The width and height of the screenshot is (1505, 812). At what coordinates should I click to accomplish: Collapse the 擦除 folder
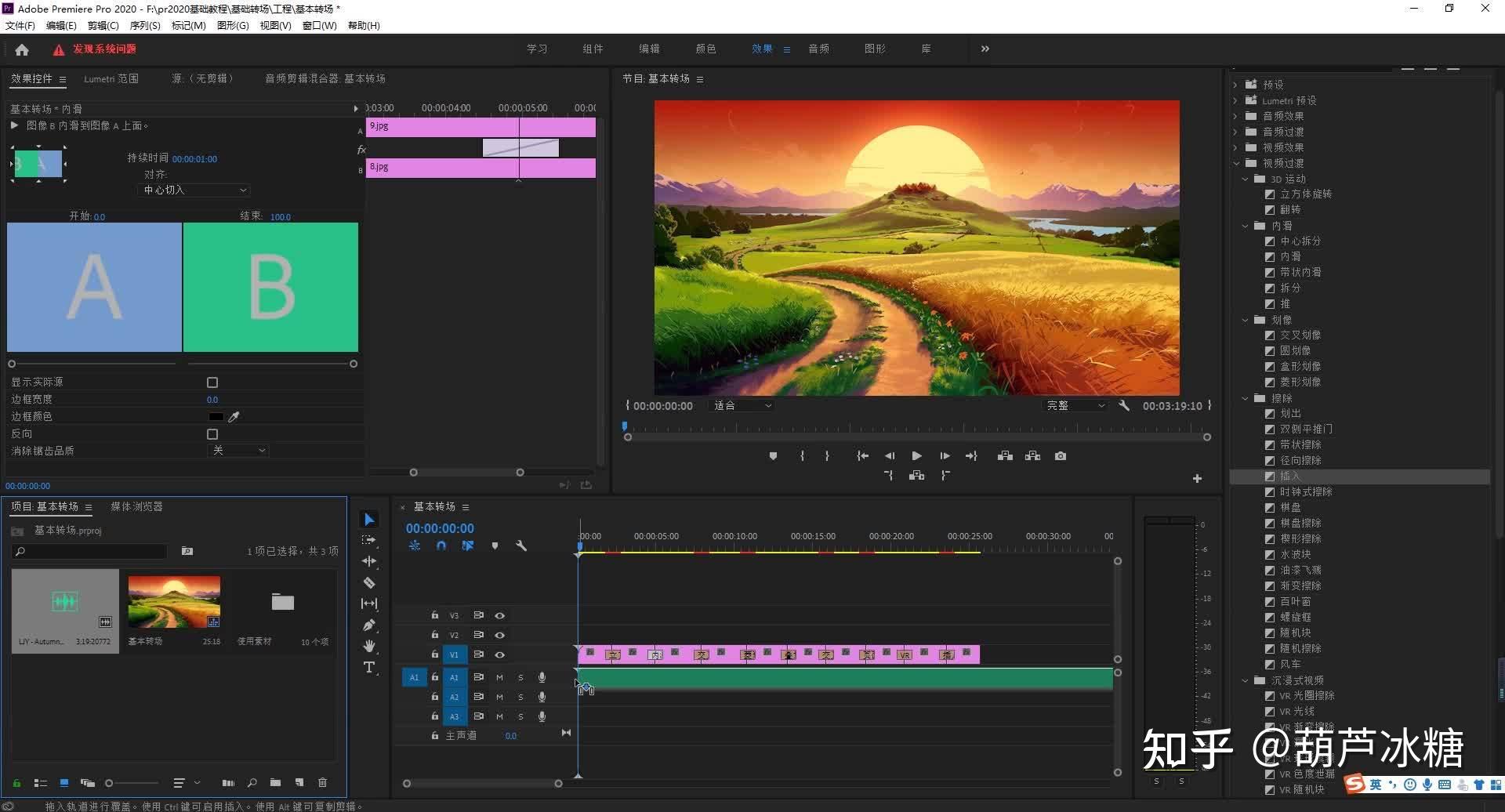pyautogui.click(x=1246, y=398)
